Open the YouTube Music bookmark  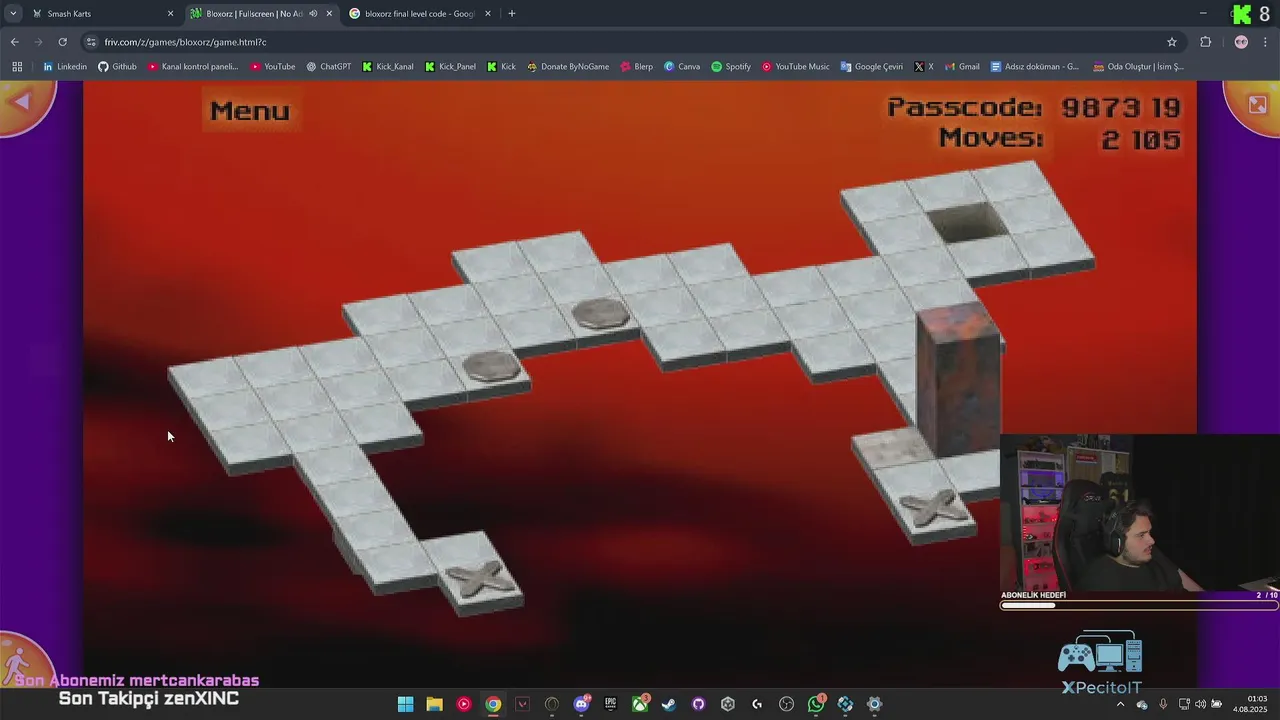click(795, 67)
